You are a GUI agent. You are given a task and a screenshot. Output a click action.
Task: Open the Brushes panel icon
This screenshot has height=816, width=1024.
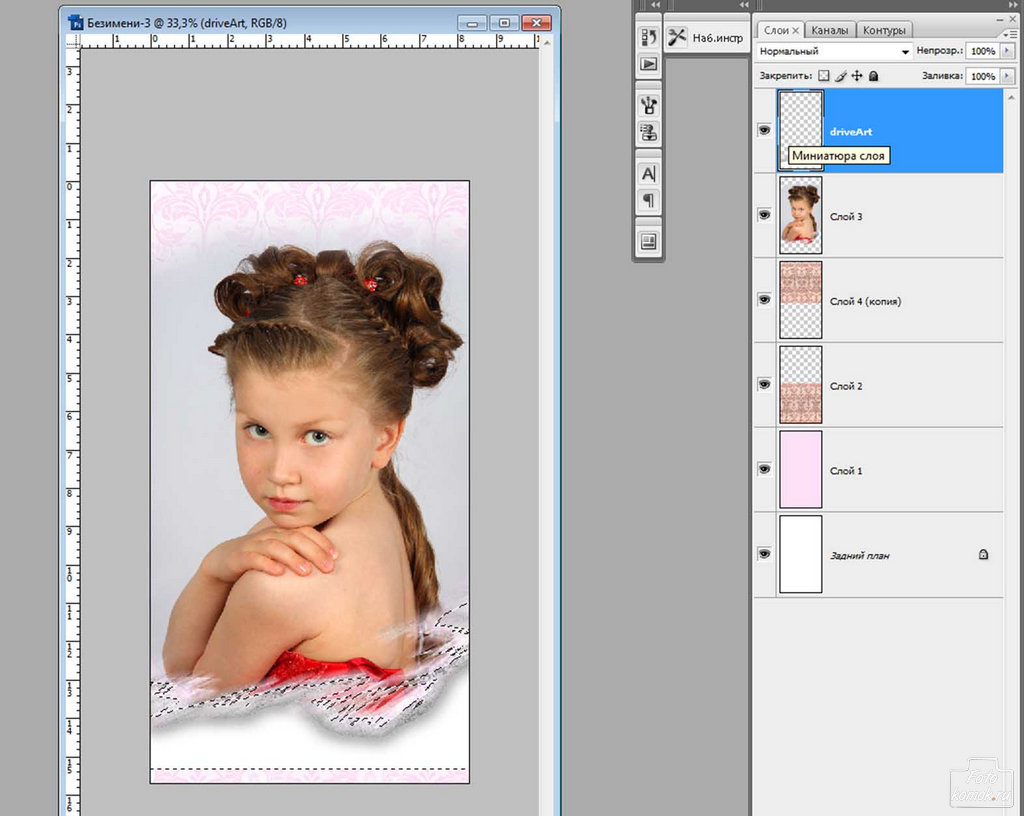pos(648,105)
